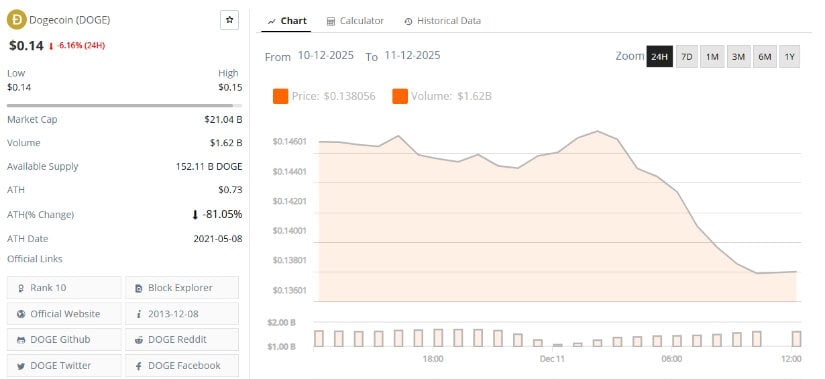This screenshot has height=379, width=825.
Task: Select the 3M zoom range
Action: pos(738,57)
